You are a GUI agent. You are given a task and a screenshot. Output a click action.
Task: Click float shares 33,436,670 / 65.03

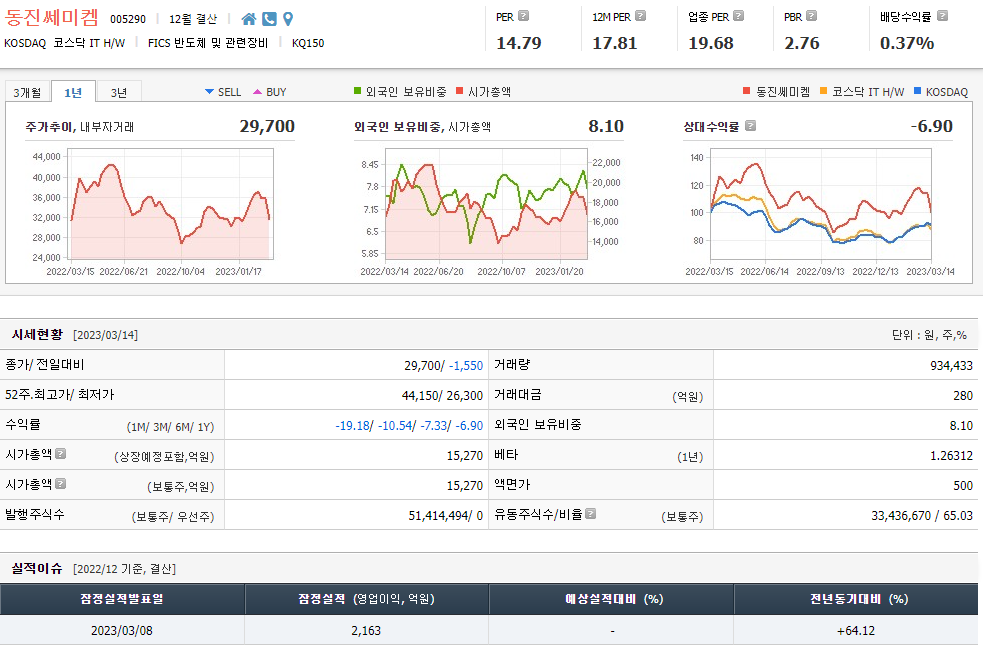922,516
